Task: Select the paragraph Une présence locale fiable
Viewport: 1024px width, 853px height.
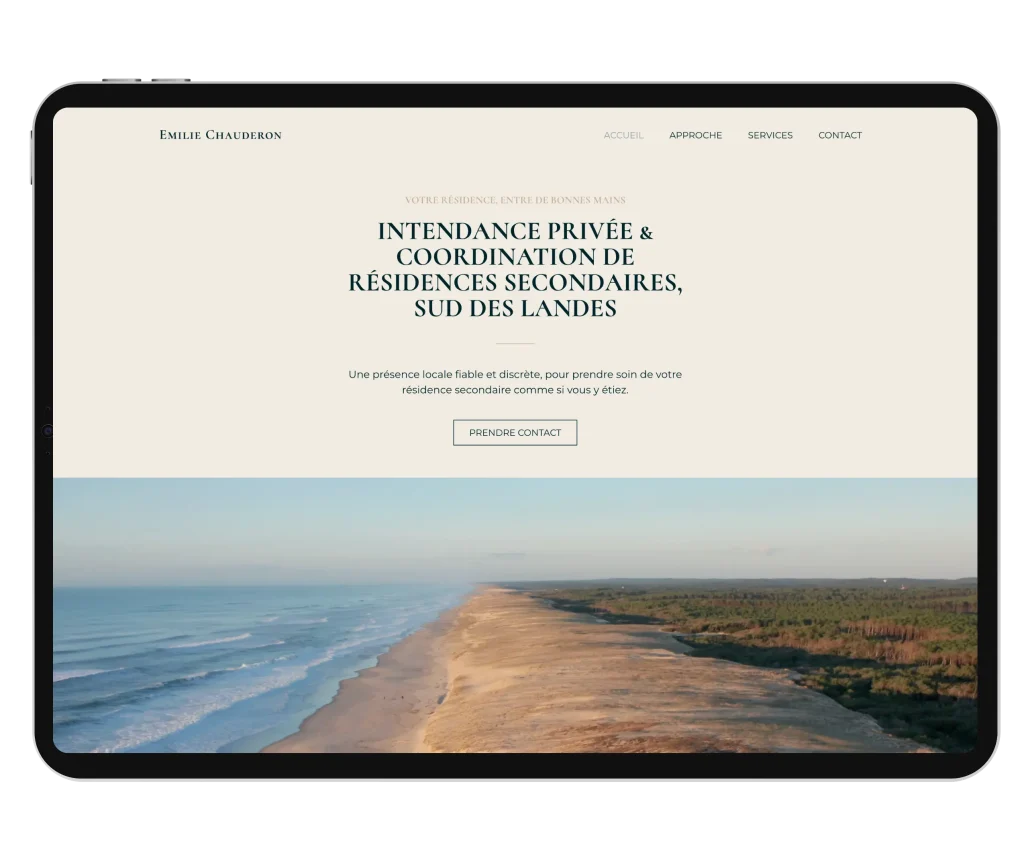Action: [x=515, y=382]
